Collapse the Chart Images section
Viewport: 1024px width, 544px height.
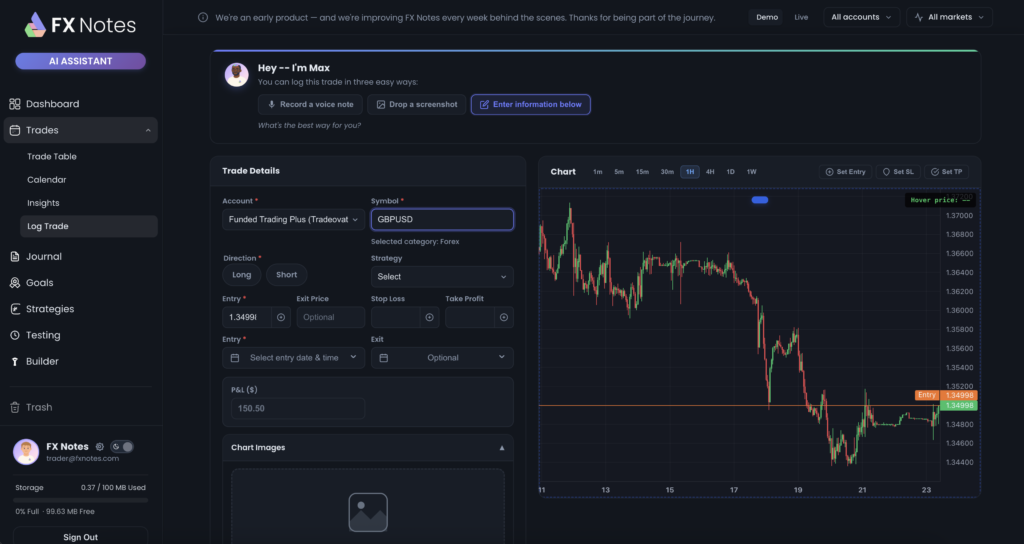pos(502,448)
